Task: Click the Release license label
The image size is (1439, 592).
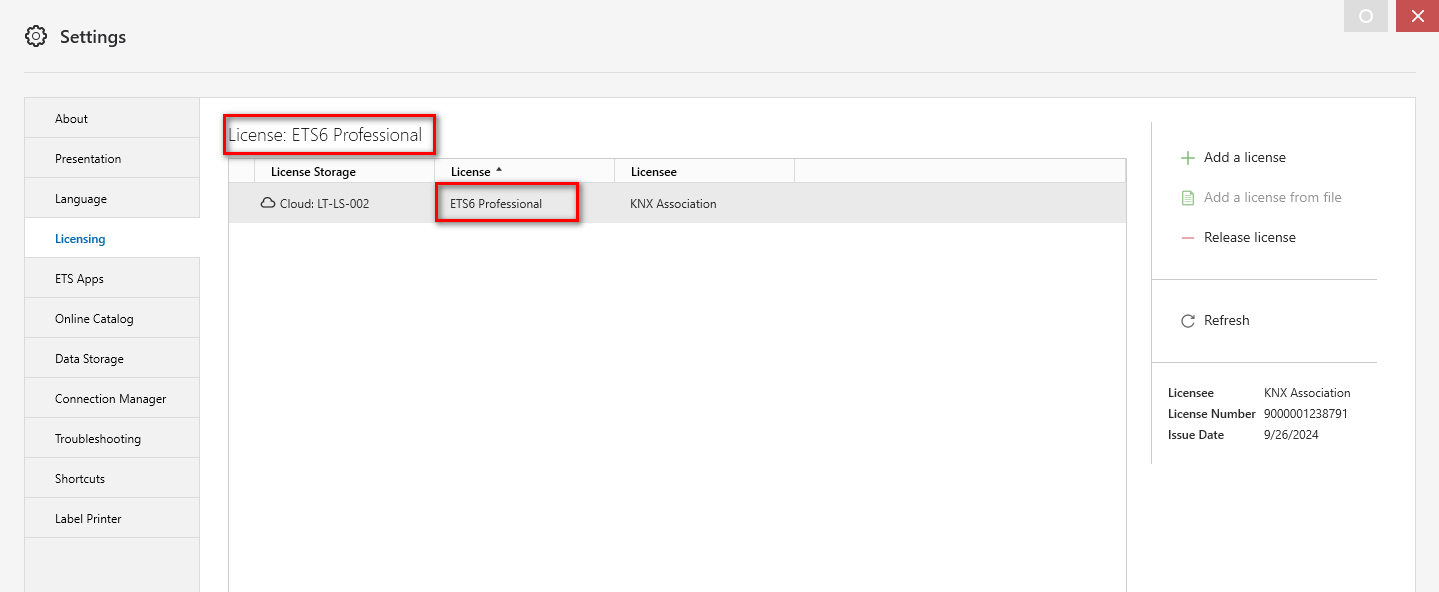Action: click(x=1250, y=238)
